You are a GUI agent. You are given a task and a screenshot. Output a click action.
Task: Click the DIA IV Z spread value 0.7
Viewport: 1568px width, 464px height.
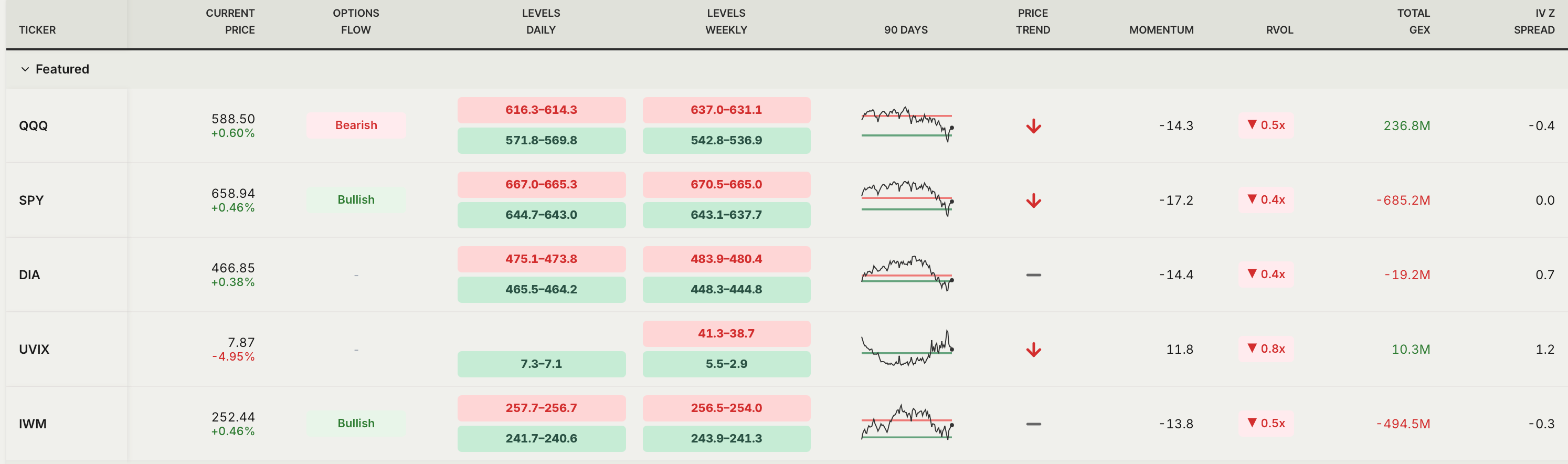tap(1545, 275)
